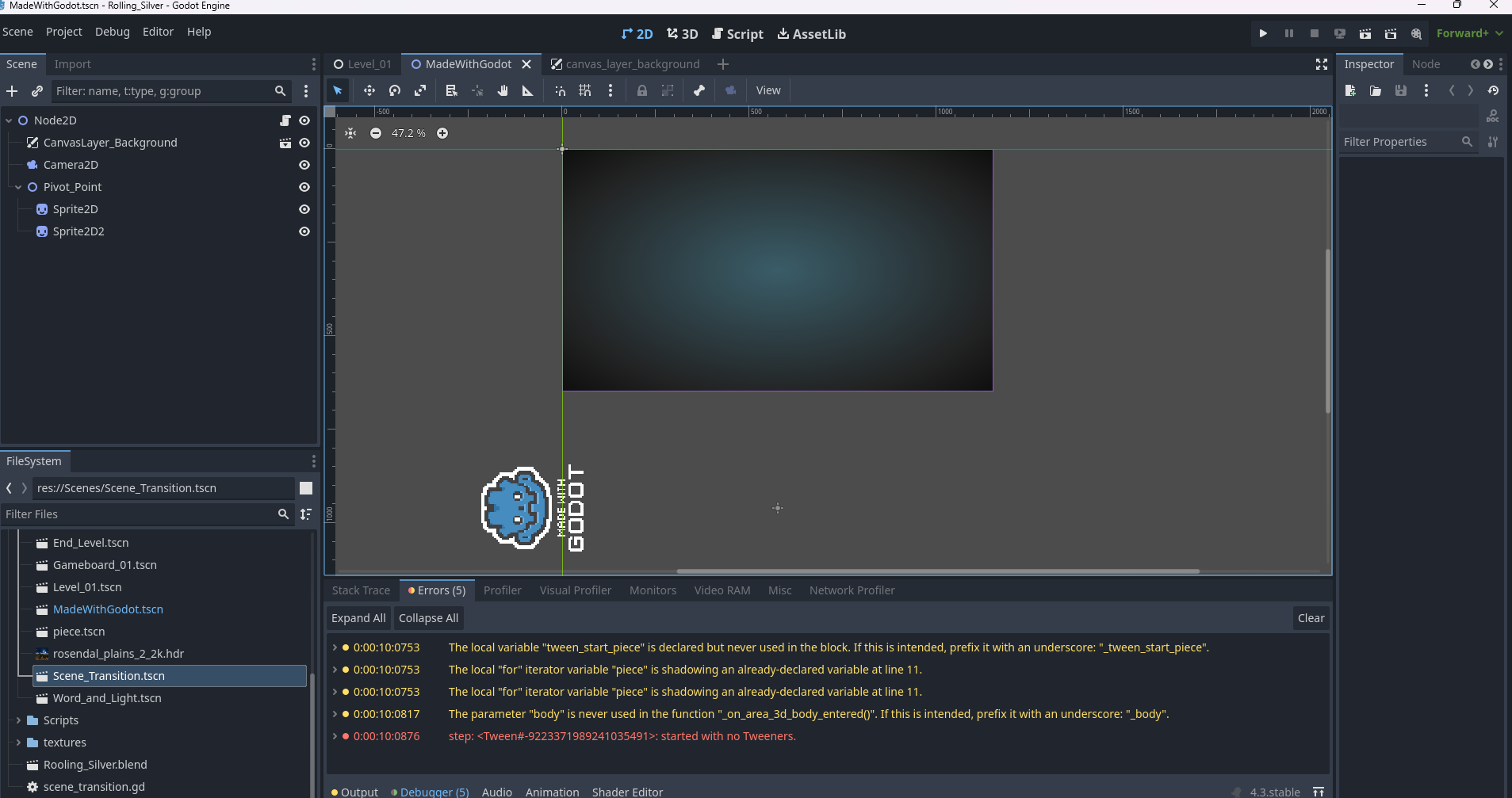
Task: Toggle Camera2D visibility eye
Action: 304,165
